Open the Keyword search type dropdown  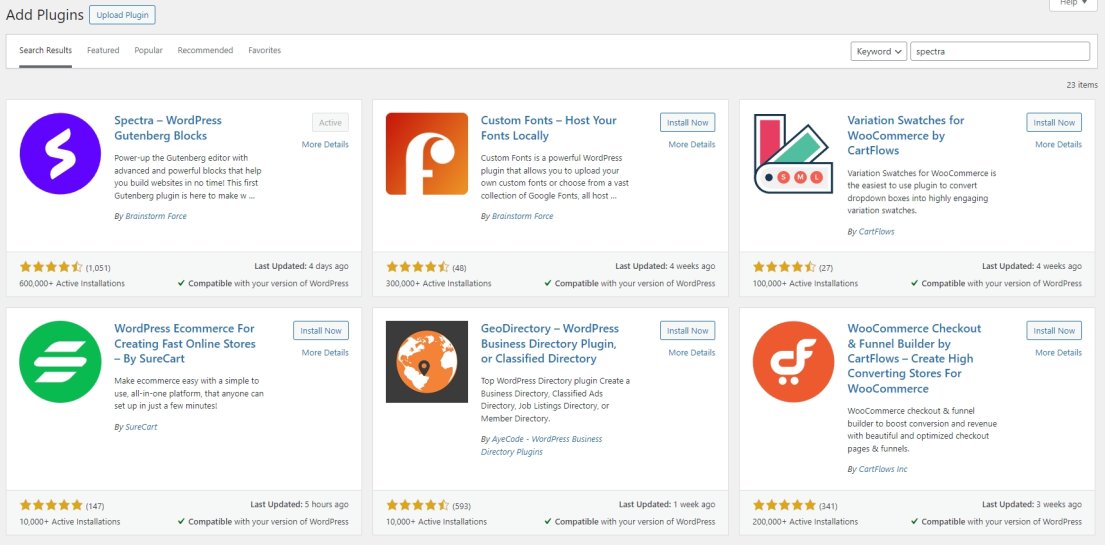(x=879, y=51)
